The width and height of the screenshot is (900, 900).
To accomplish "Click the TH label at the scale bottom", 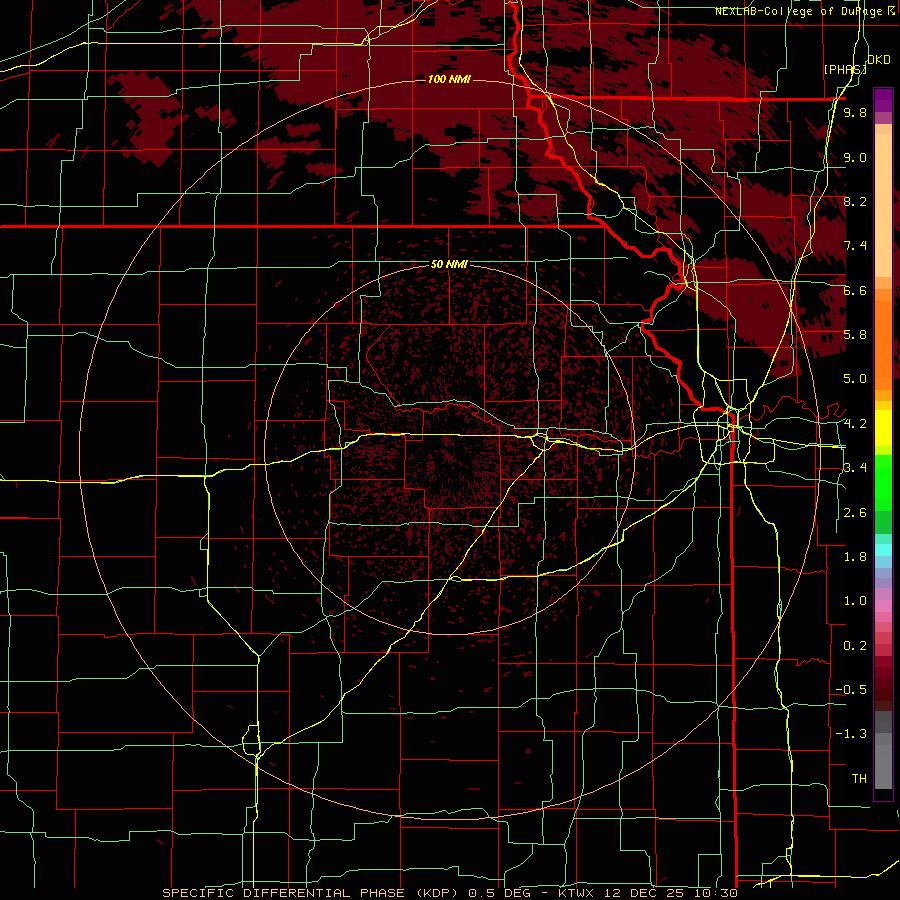I will [x=859, y=779].
